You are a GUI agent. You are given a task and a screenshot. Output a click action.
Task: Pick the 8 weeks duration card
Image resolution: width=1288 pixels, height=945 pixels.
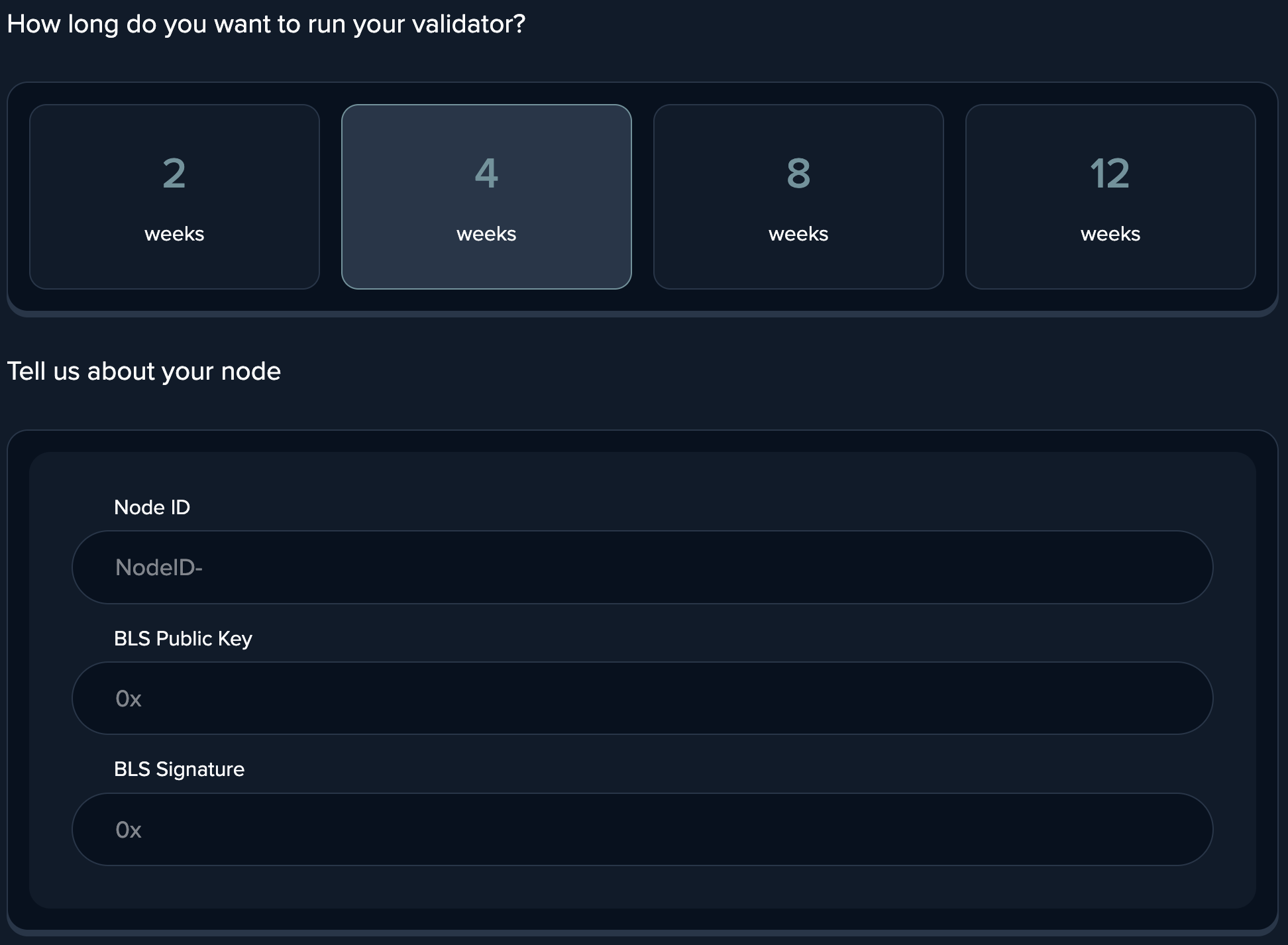click(x=798, y=196)
